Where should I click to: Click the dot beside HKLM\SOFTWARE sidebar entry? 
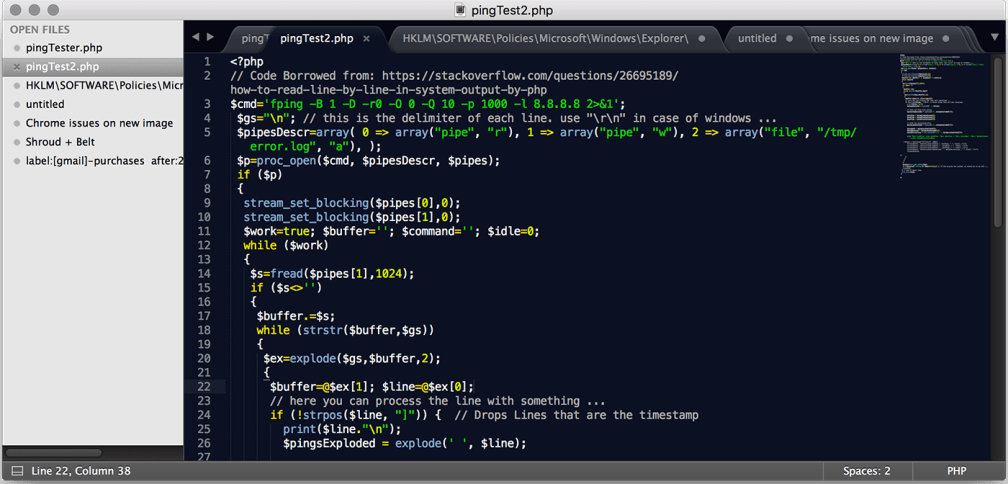(17, 85)
